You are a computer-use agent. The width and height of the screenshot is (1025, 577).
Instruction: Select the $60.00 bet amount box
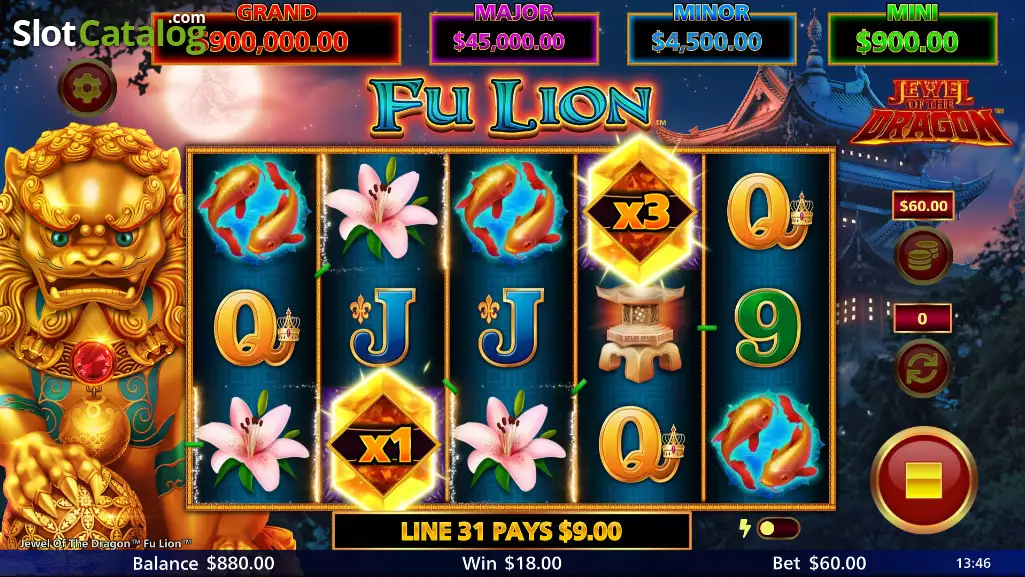coord(923,206)
